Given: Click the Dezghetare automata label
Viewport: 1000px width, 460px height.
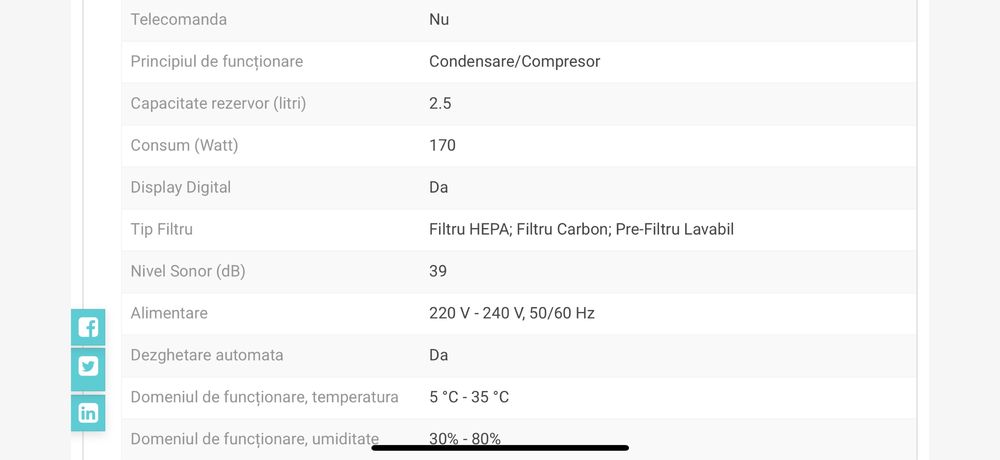Looking at the screenshot, I should (x=207, y=355).
